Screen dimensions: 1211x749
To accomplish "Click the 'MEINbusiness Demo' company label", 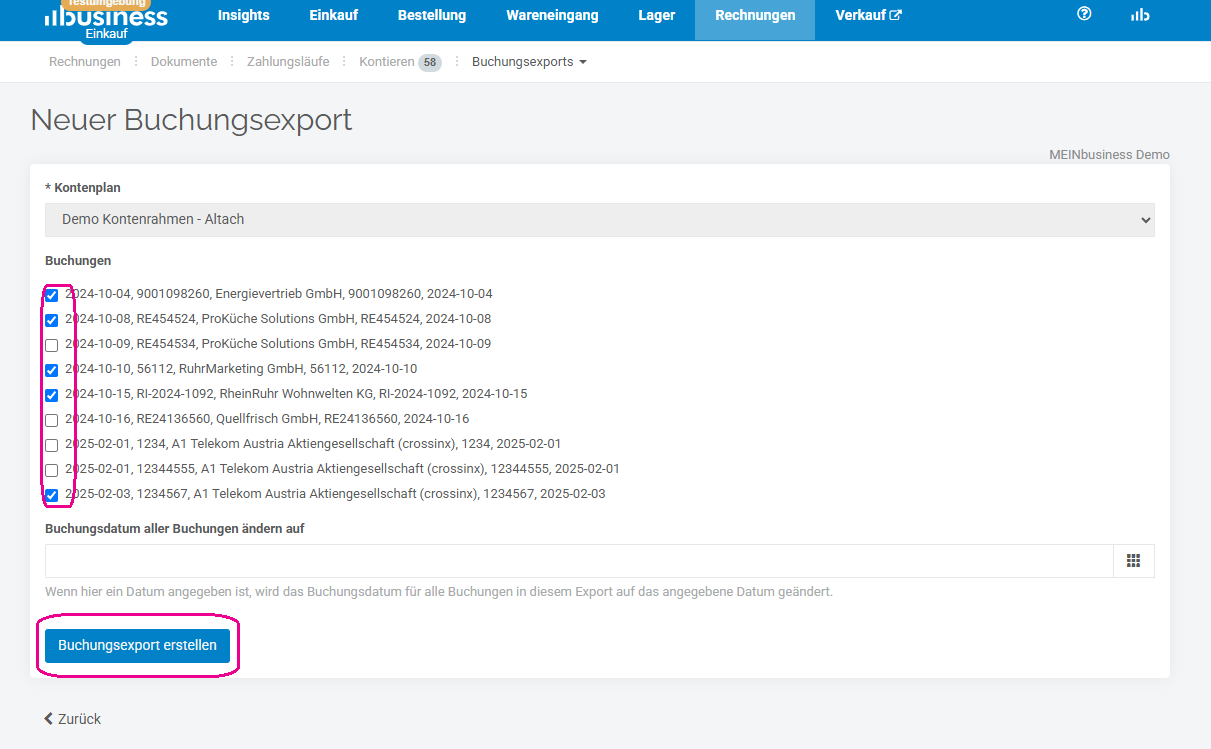I will pyautogui.click(x=1109, y=155).
